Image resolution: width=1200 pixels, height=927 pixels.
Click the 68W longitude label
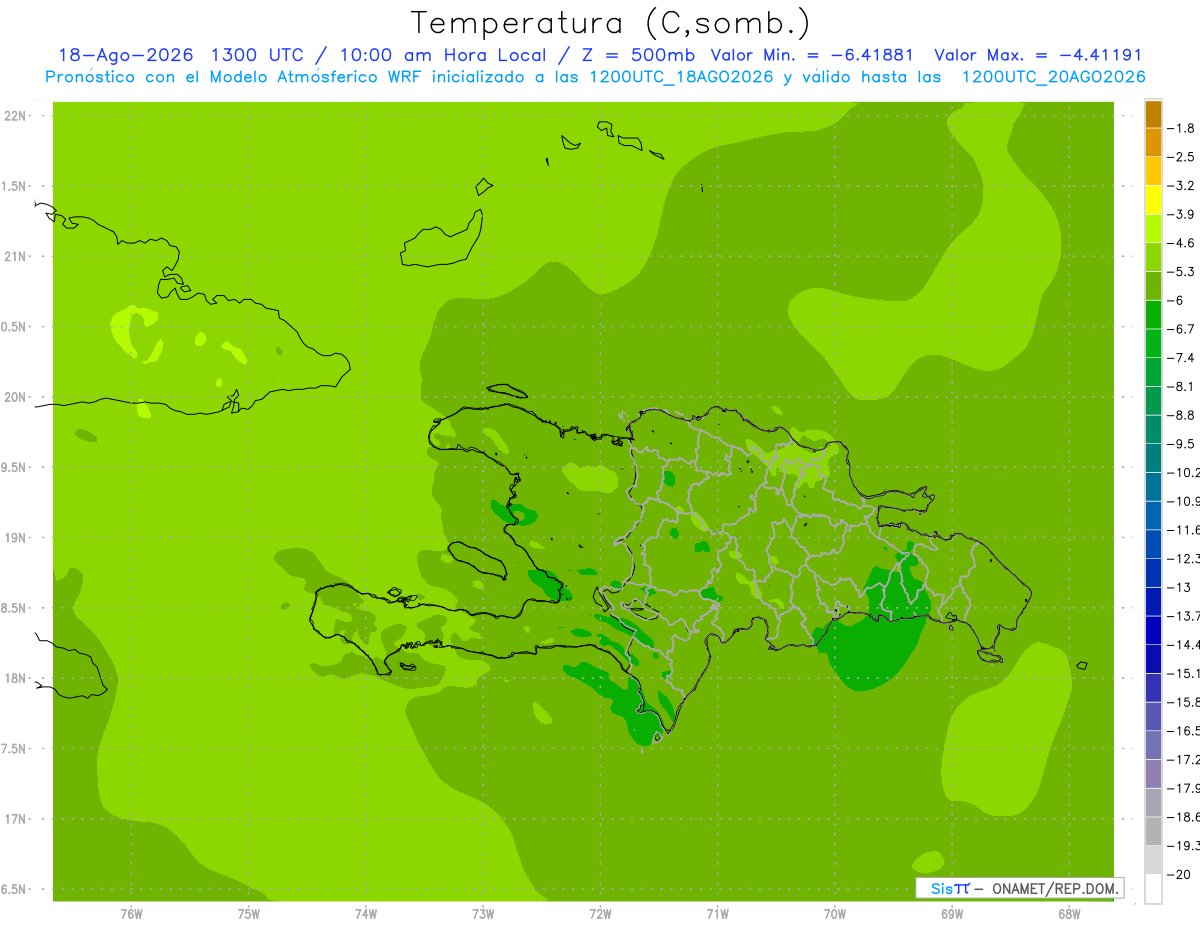click(x=1069, y=914)
